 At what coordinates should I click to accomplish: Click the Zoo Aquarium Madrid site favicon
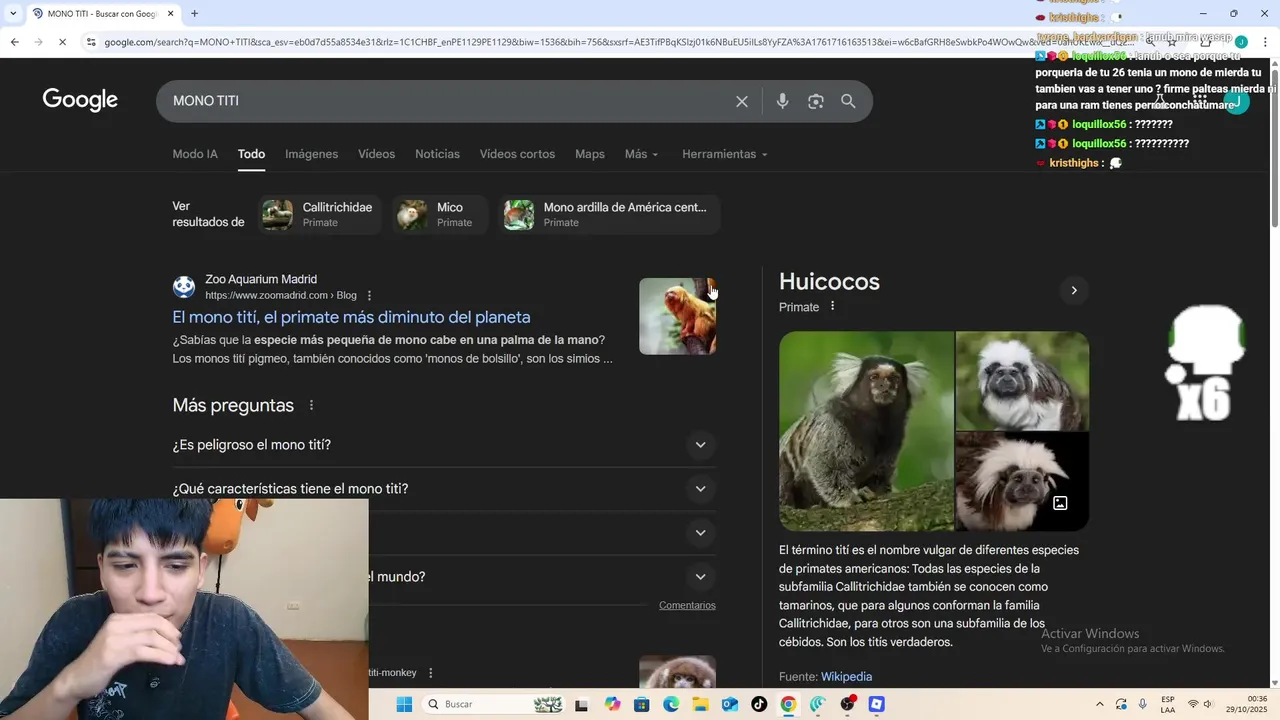pos(184,287)
